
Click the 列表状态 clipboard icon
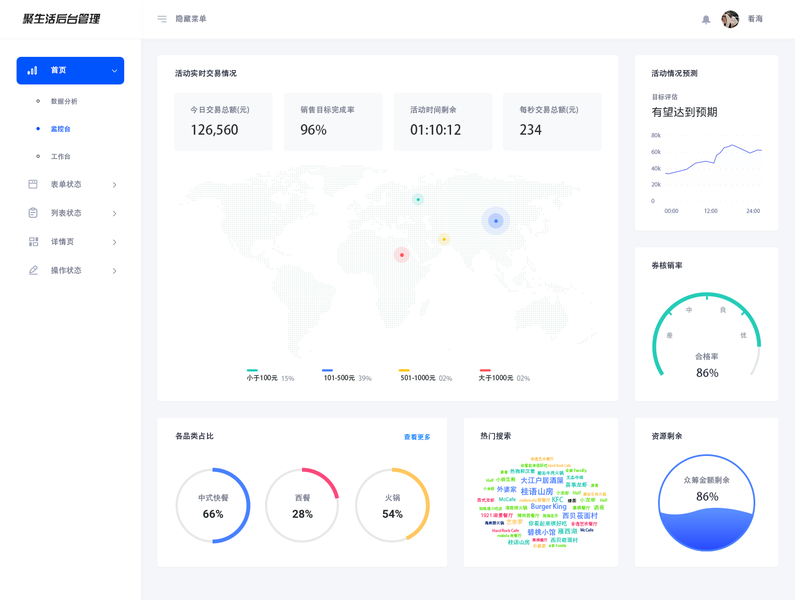[x=33, y=213]
